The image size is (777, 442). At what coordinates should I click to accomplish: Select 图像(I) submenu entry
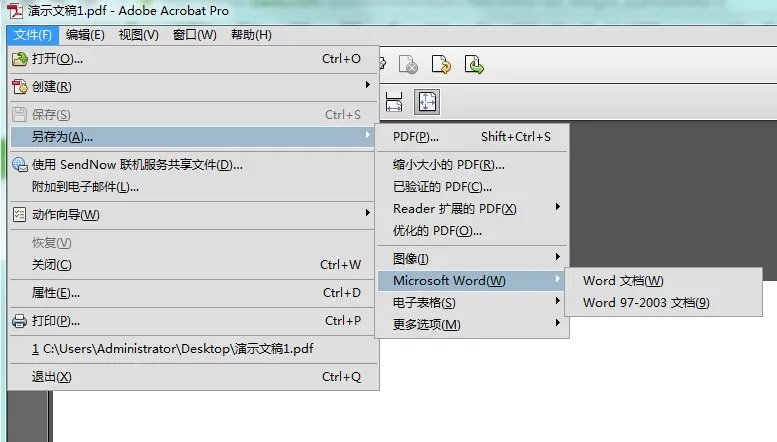coord(472,259)
